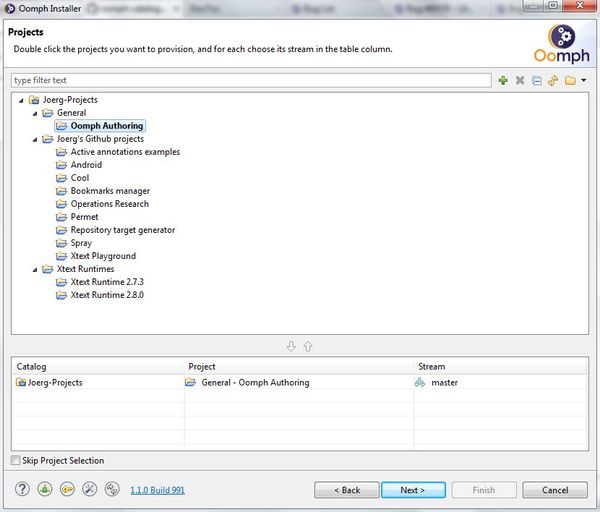Click the master stream icon

(420, 382)
